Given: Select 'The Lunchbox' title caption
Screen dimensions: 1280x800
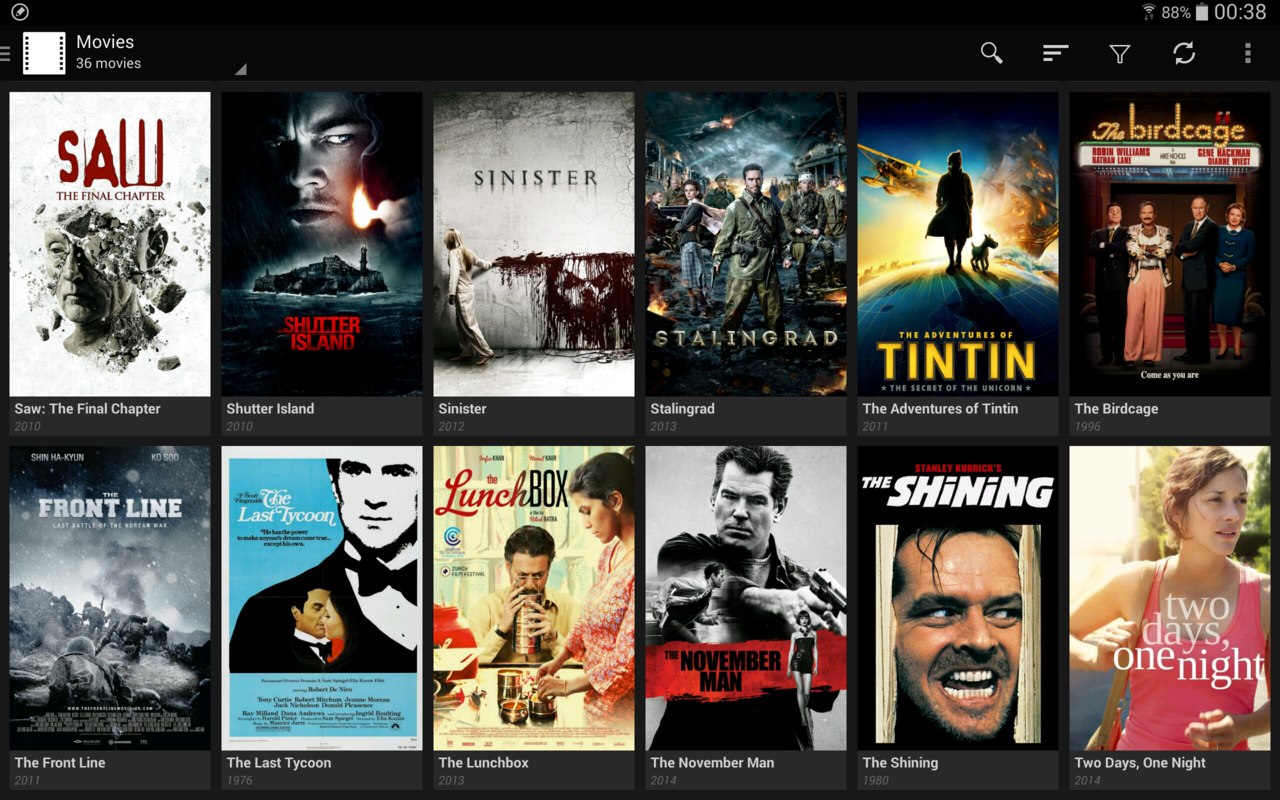Looking at the screenshot, I should point(483,763).
